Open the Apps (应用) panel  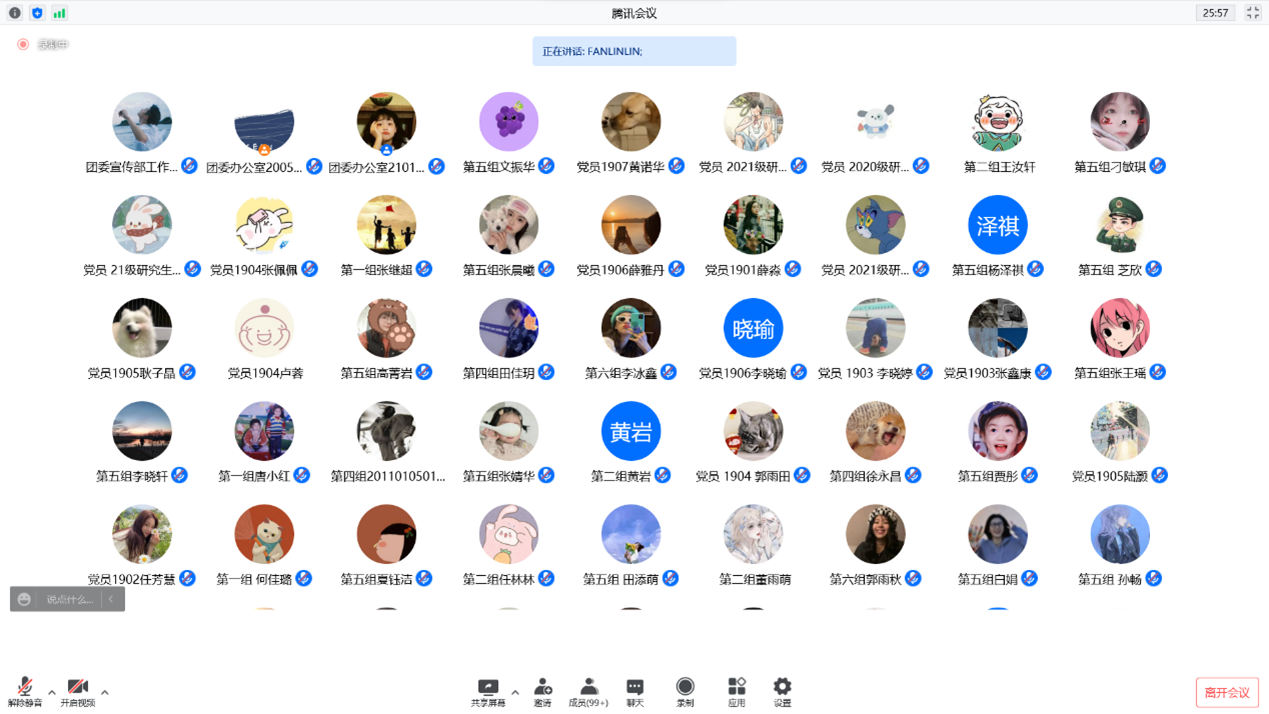[736, 691]
